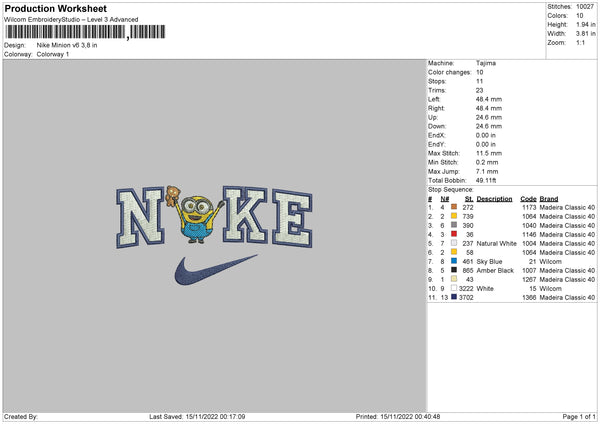Click the gray swatch for code 1040
The height and width of the screenshot is (424, 600).
click(454, 225)
